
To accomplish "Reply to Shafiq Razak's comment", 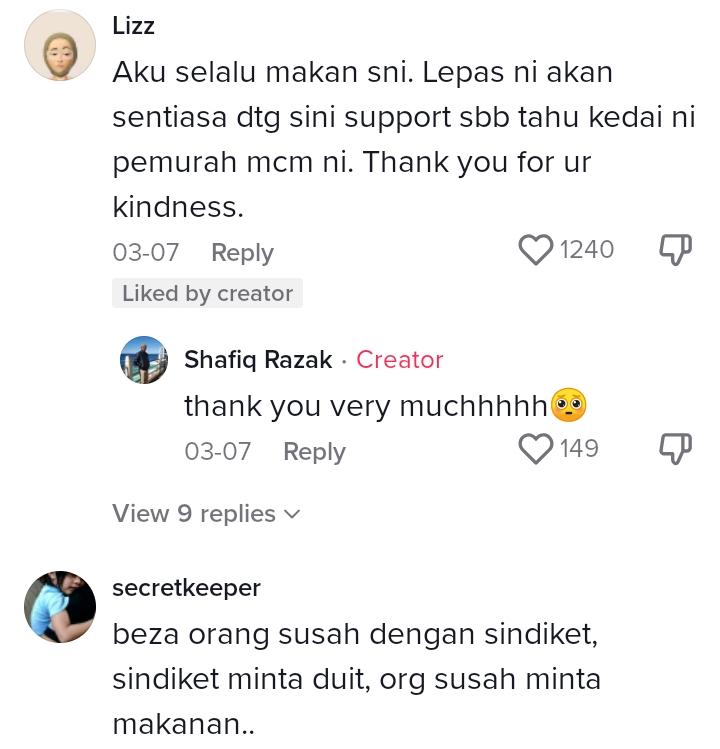I will (x=314, y=452).
